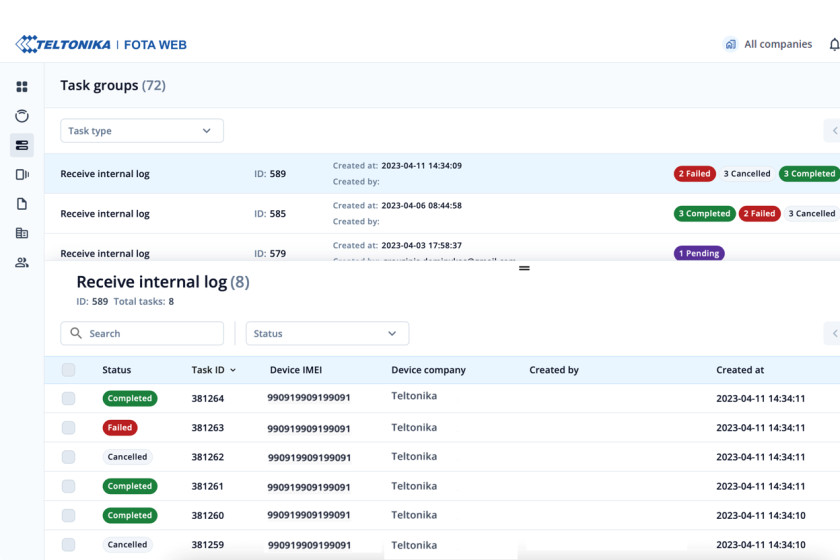Select task group ID 589 row

coord(442,174)
